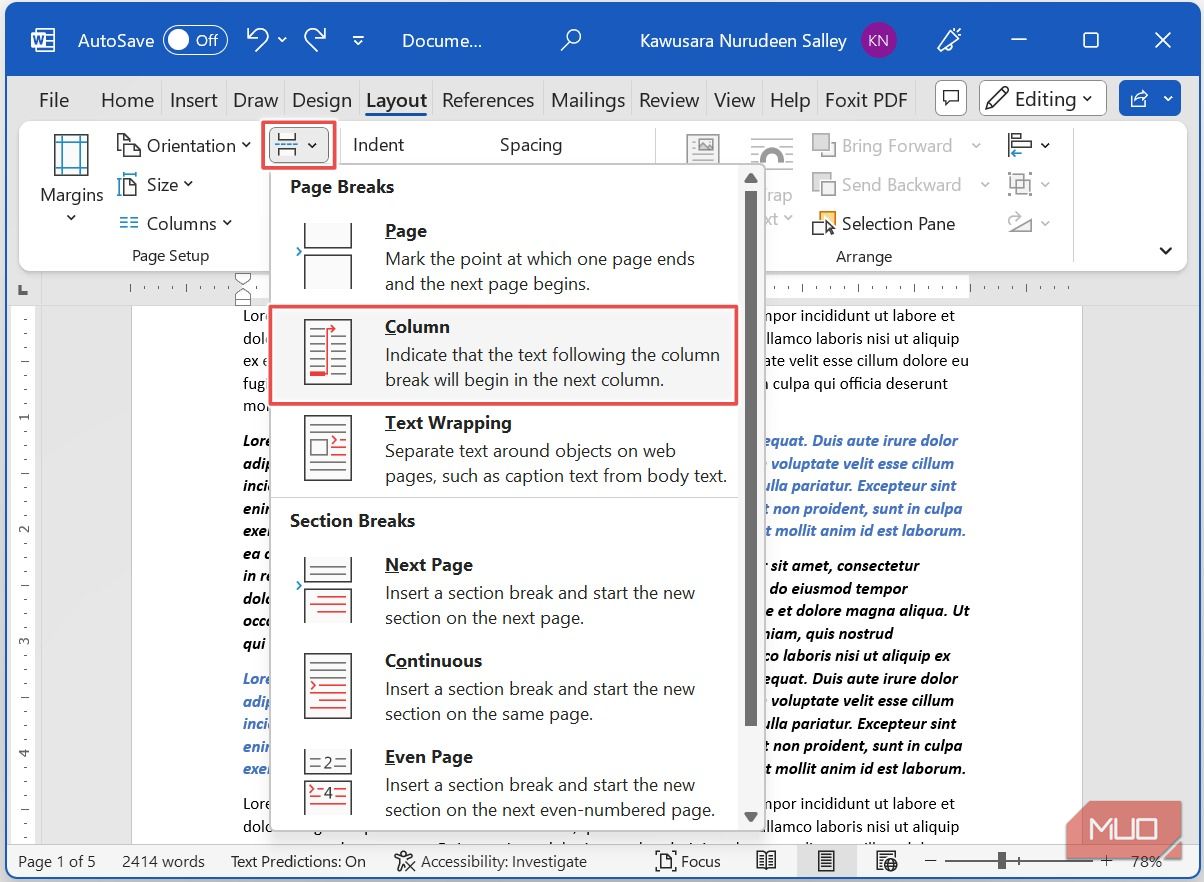1204x882 pixels.
Task: Open the Comments pane icon
Action: point(951,99)
